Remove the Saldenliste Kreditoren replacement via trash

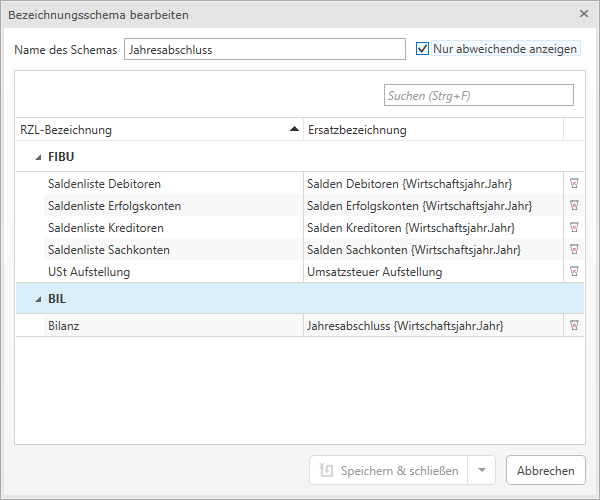coord(574,228)
